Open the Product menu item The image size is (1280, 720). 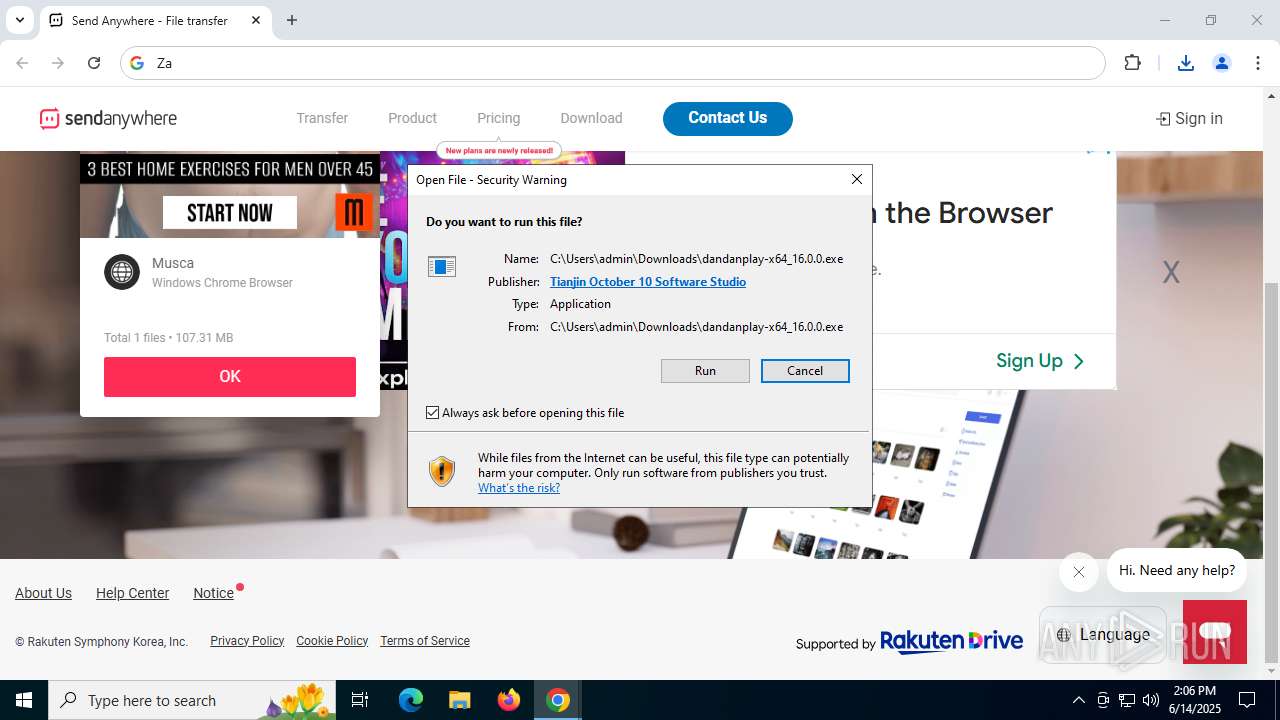tap(412, 118)
